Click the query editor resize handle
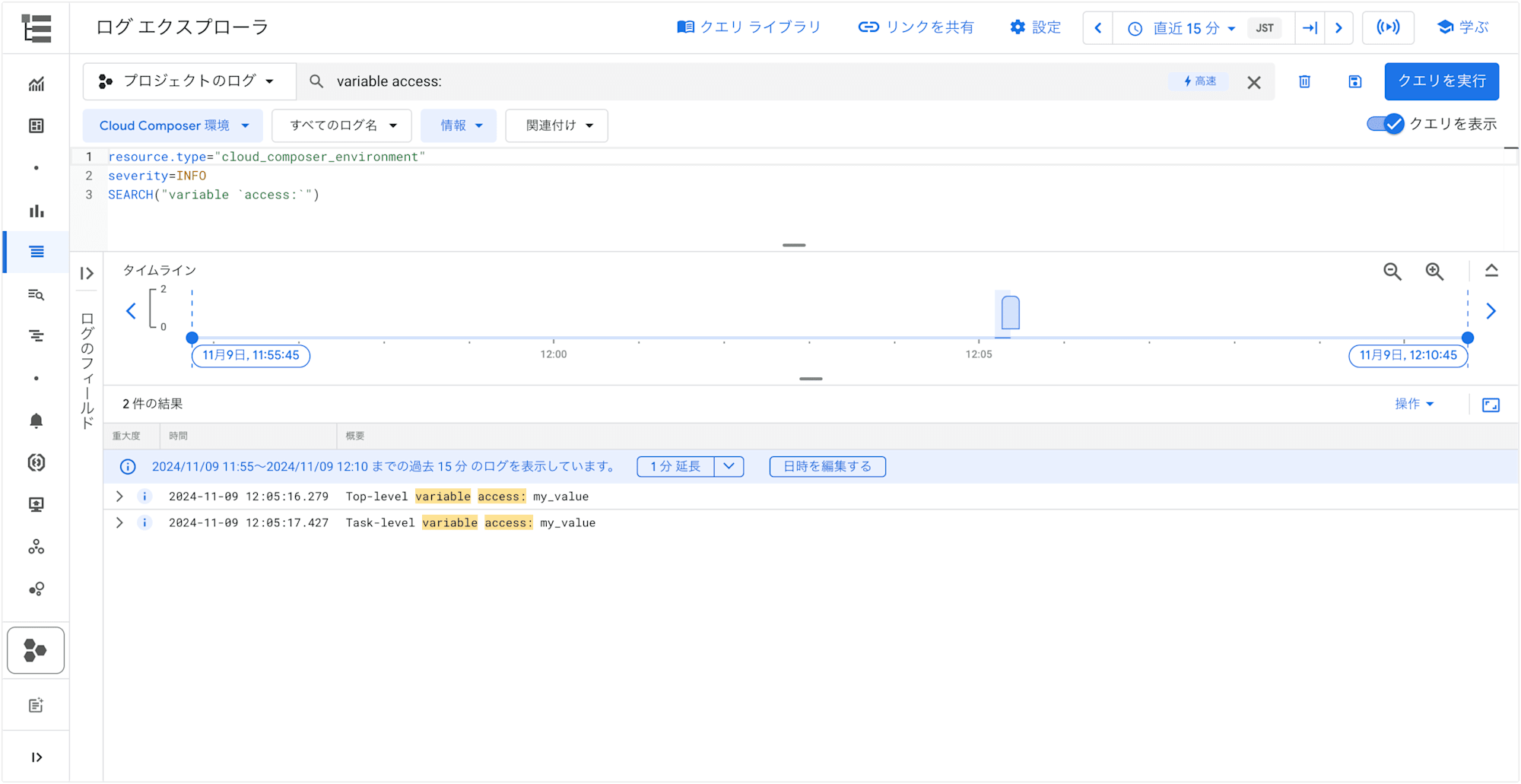Image resolution: width=1521 pixels, height=784 pixels. pos(794,245)
